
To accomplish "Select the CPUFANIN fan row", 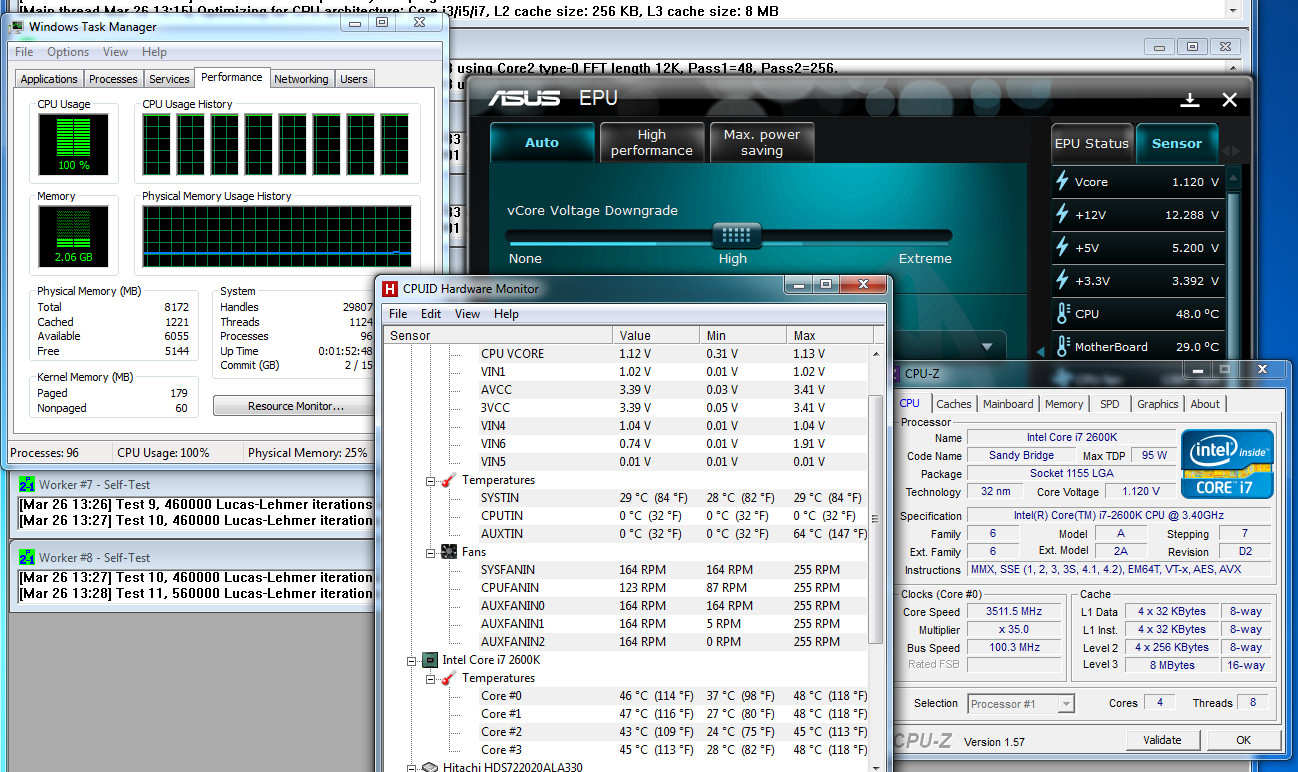I will (626, 588).
